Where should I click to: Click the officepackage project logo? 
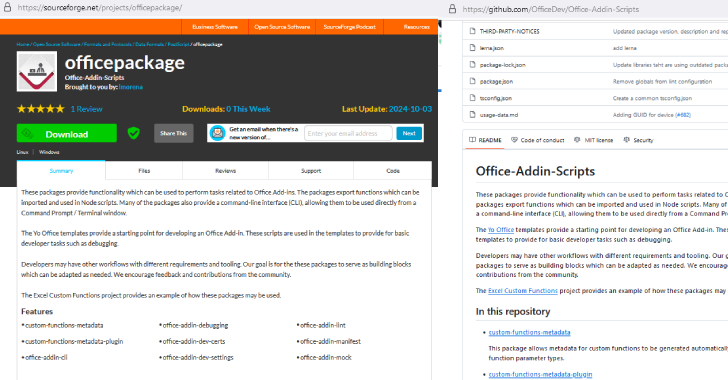click(37, 71)
